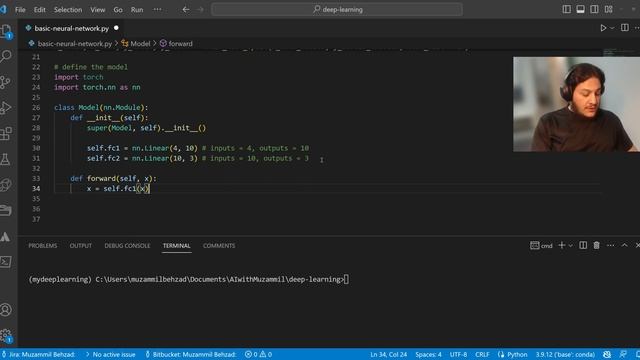Switch to the TERMINAL tab

[x=176, y=245]
